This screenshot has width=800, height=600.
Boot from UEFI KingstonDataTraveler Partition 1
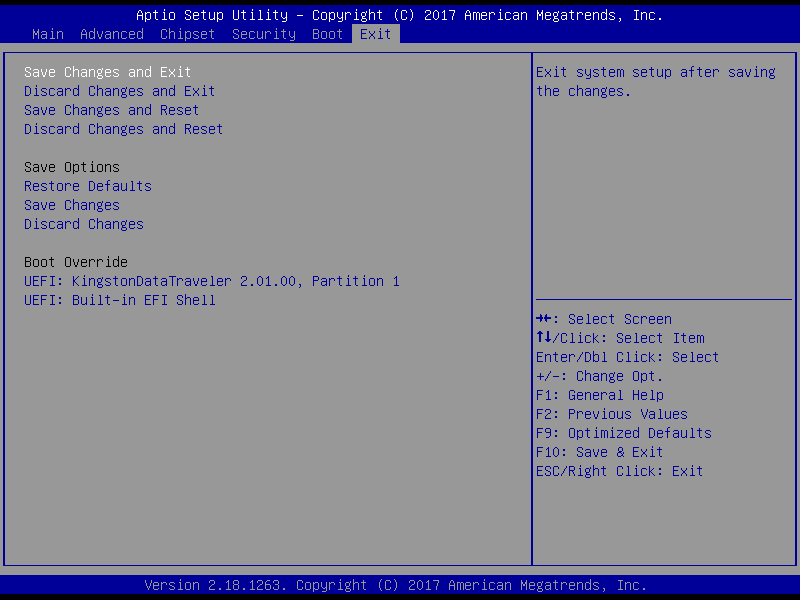pos(212,281)
